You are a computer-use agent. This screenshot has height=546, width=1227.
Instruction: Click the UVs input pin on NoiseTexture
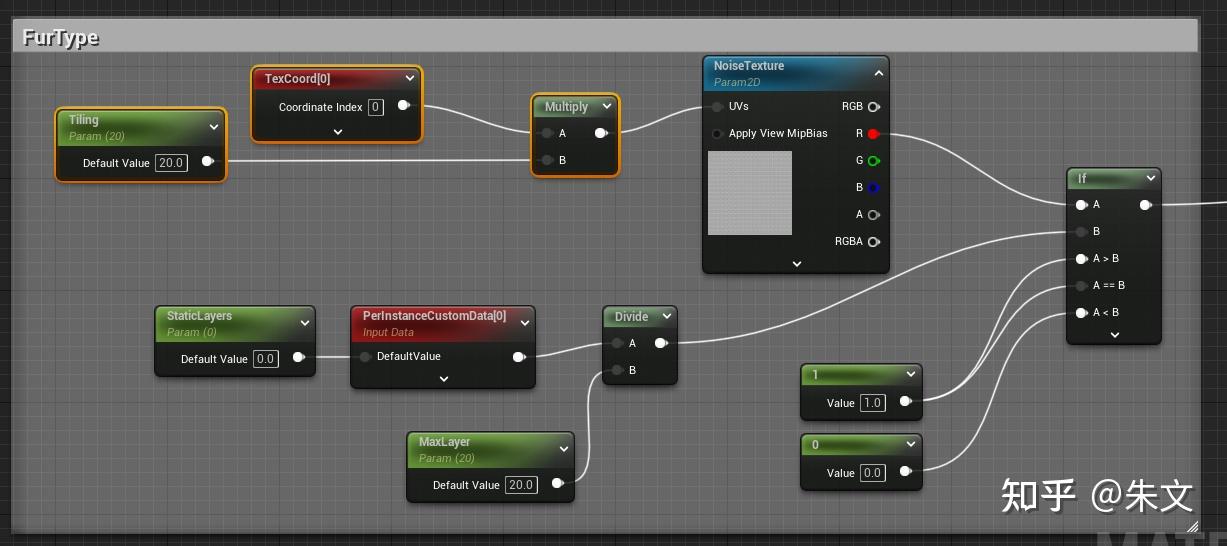click(x=717, y=106)
